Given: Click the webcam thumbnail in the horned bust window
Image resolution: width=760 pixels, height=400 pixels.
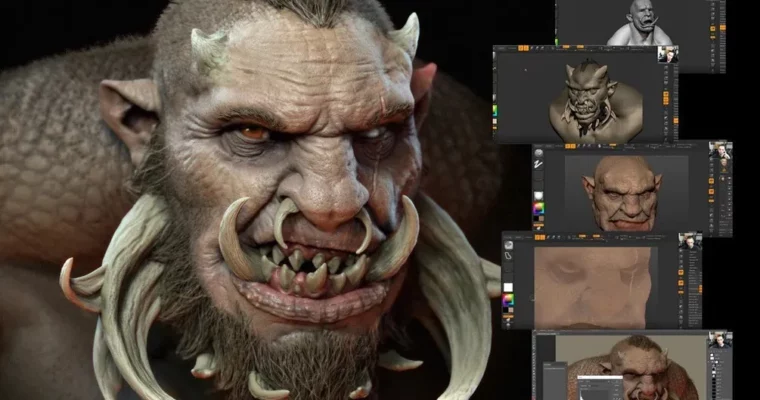Looking at the screenshot, I should click(668, 54).
